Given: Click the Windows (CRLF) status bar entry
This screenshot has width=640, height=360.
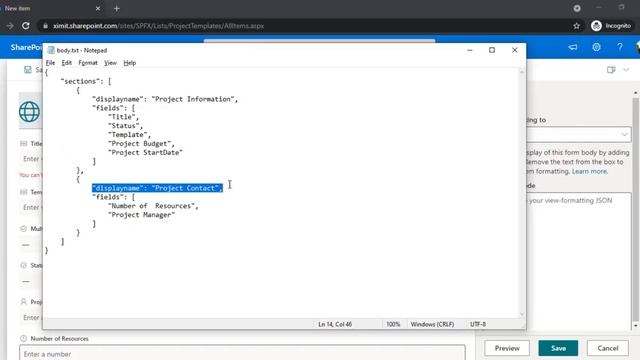Looking at the screenshot, I should pos(432,324).
